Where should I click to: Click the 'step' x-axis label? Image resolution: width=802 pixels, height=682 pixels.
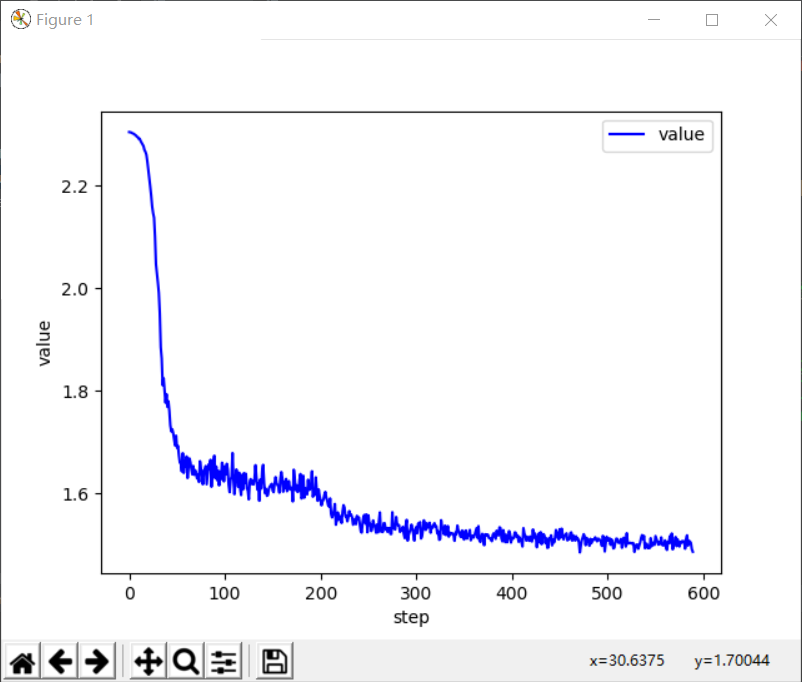click(411, 617)
